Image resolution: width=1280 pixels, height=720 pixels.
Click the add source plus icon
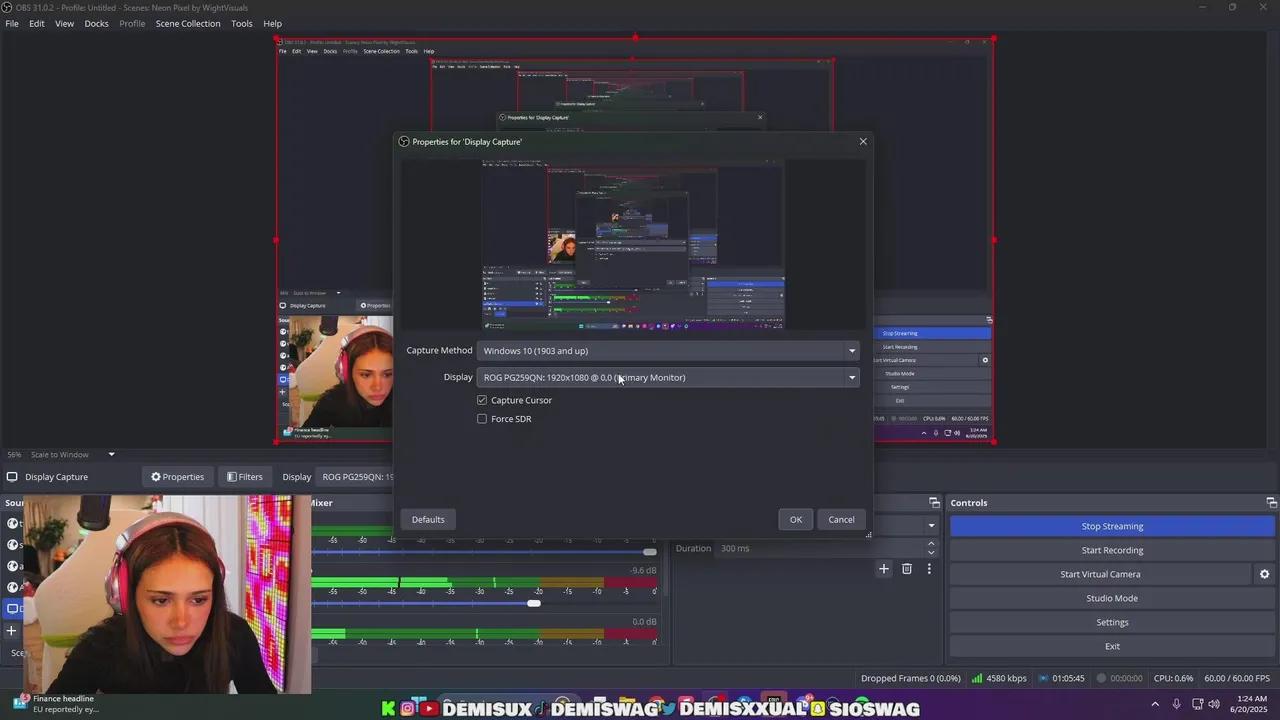point(12,631)
